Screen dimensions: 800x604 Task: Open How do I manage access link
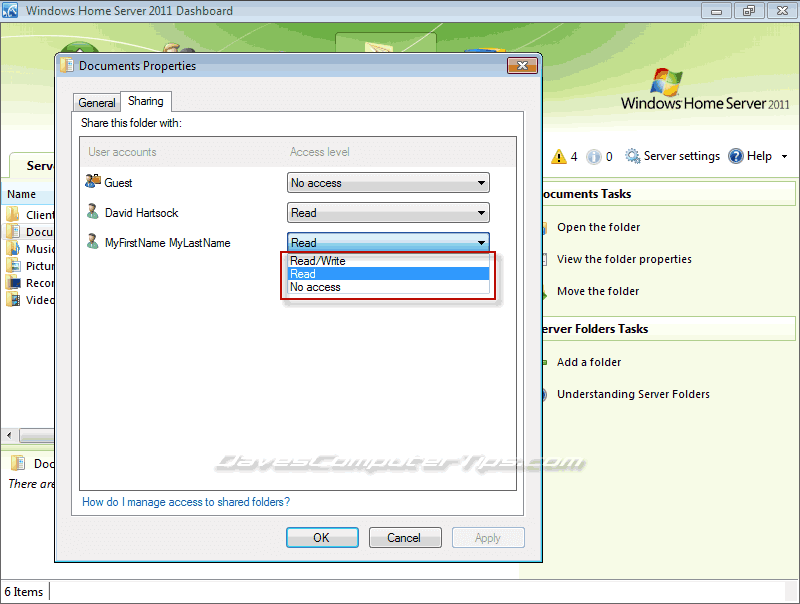tap(186, 502)
